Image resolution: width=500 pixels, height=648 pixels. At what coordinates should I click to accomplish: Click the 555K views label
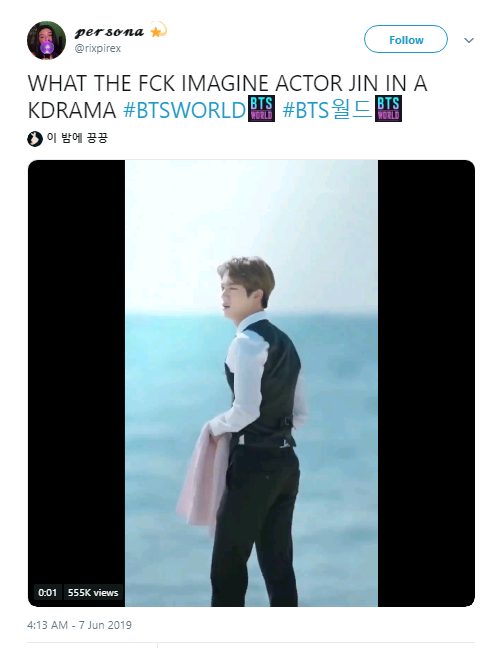pos(93,592)
